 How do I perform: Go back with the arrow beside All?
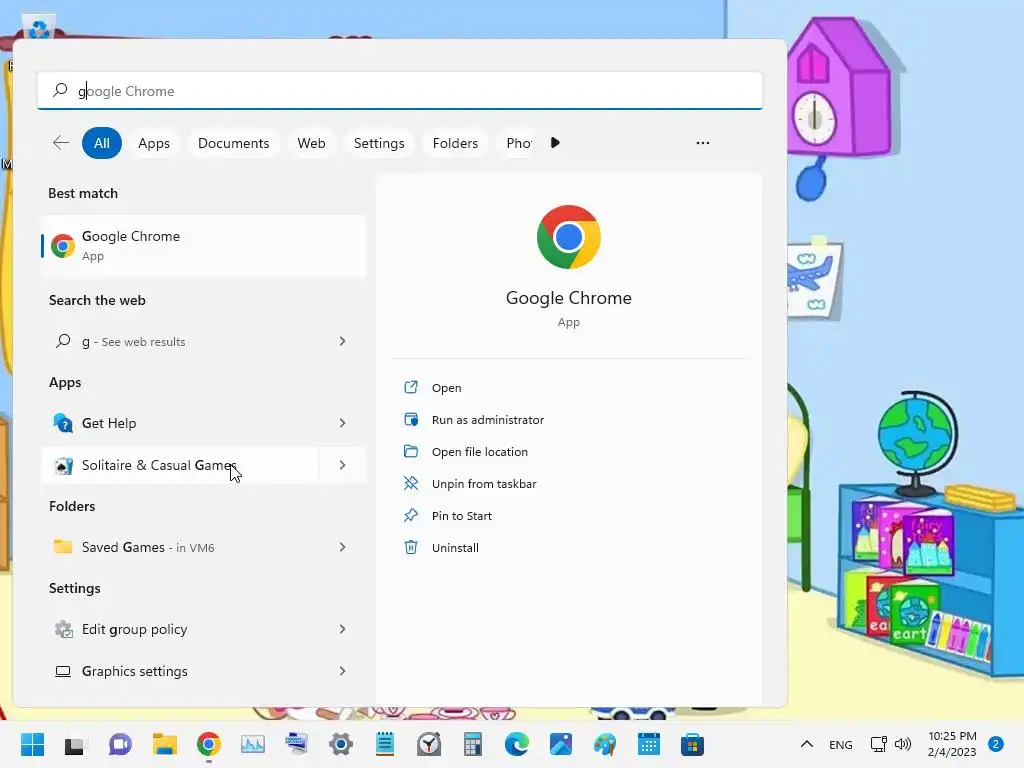(x=61, y=143)
